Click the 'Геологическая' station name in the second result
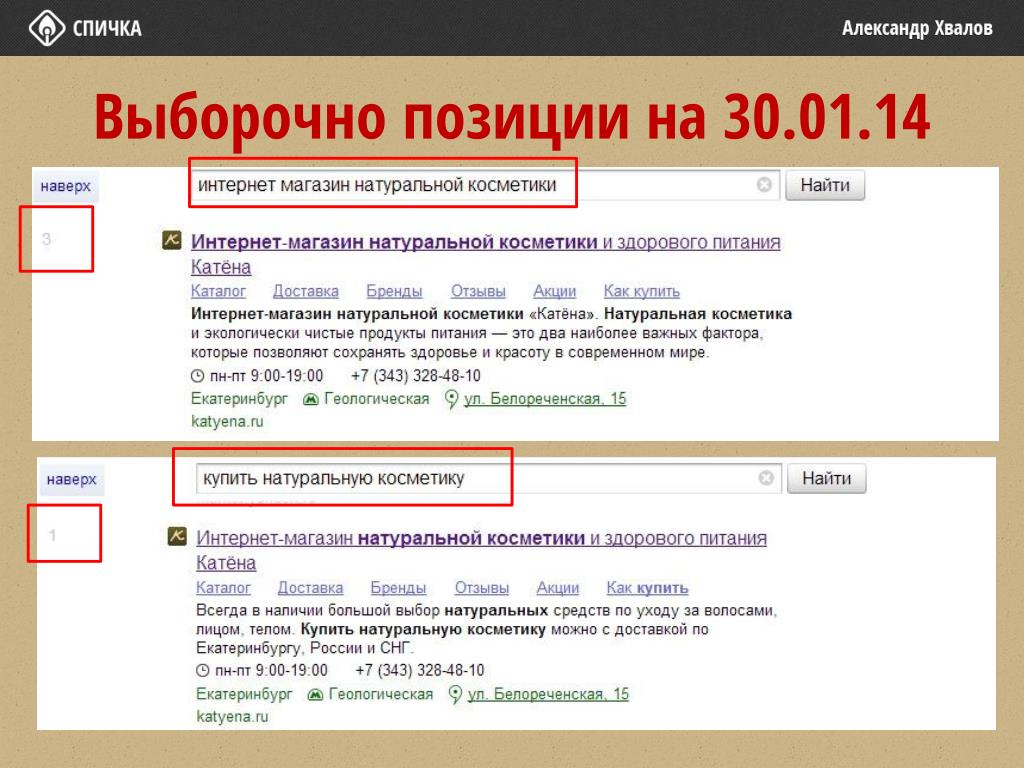1024x768 pixels. click(x=381, y=694)
